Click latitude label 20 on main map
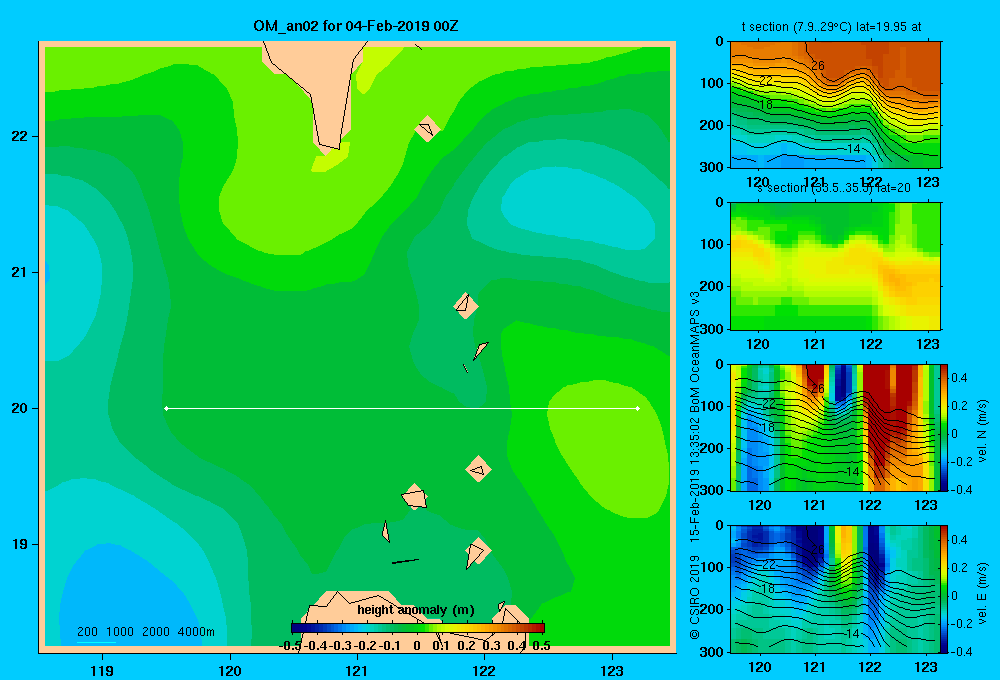This screenshot has width=1000, height=680. [x=20, y=408]
